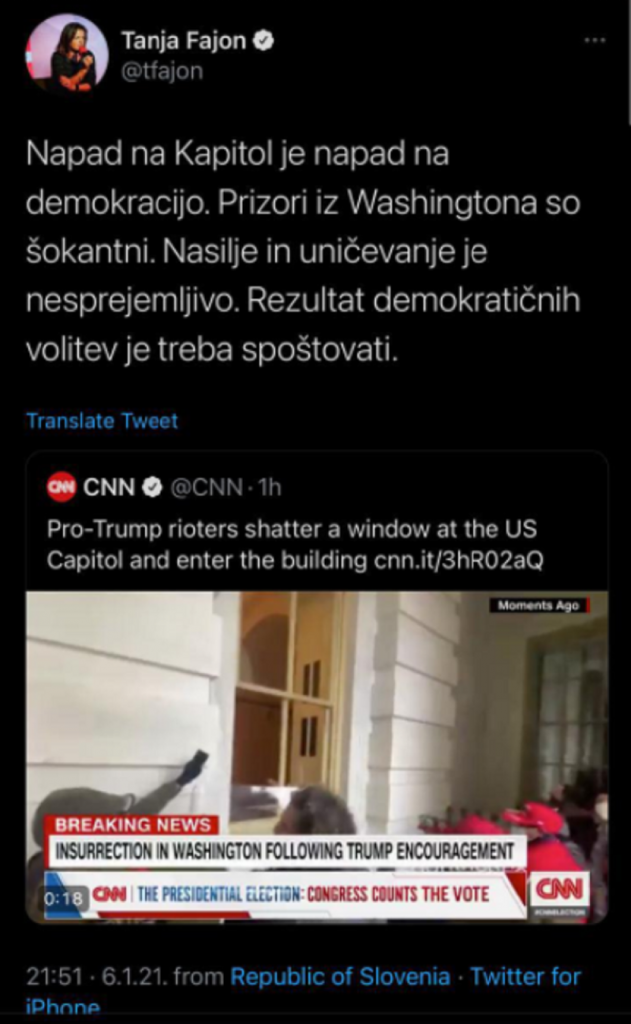The width and height of the screenshot is (631, 1024).
Task: Open the Republic of Slovenia location link
Action: (340, 977)
